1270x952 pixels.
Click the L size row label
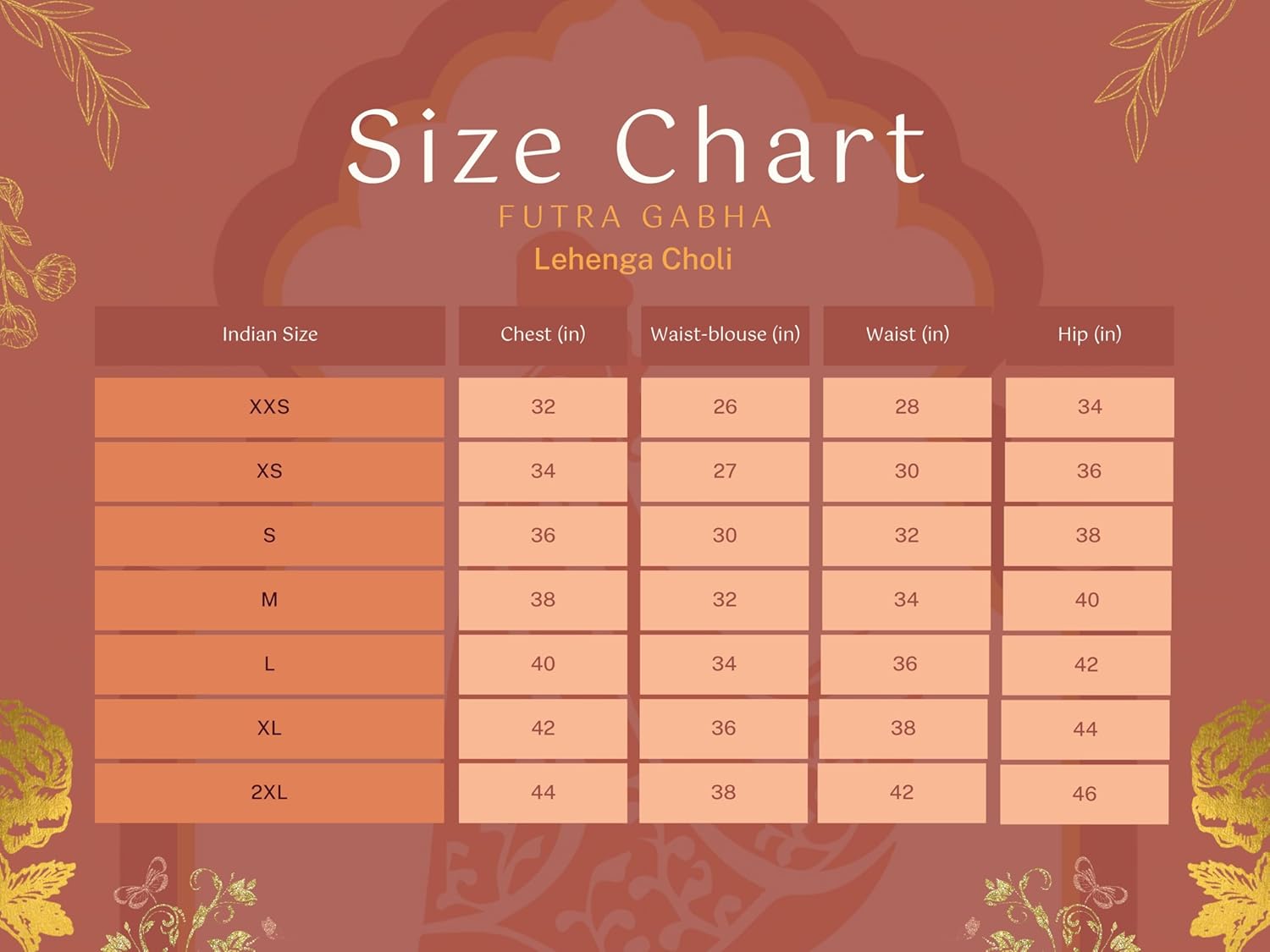[269, 664]
